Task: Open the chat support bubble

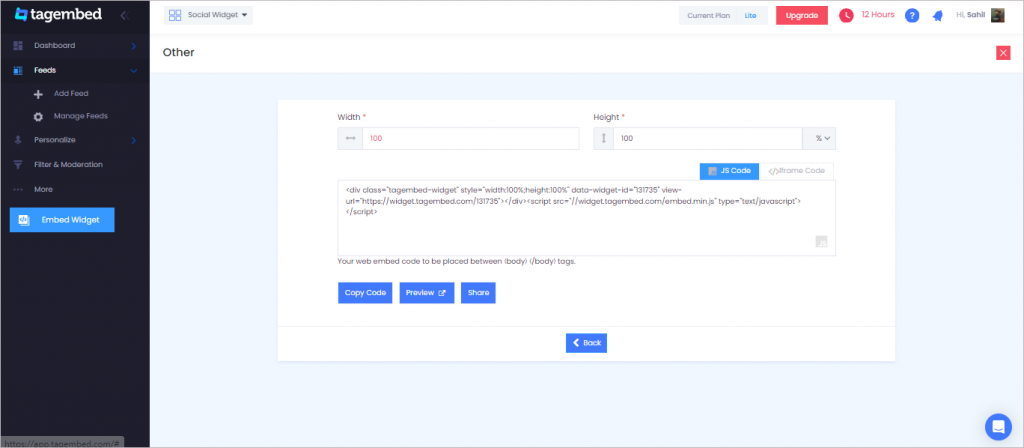Action: [998, 426]
